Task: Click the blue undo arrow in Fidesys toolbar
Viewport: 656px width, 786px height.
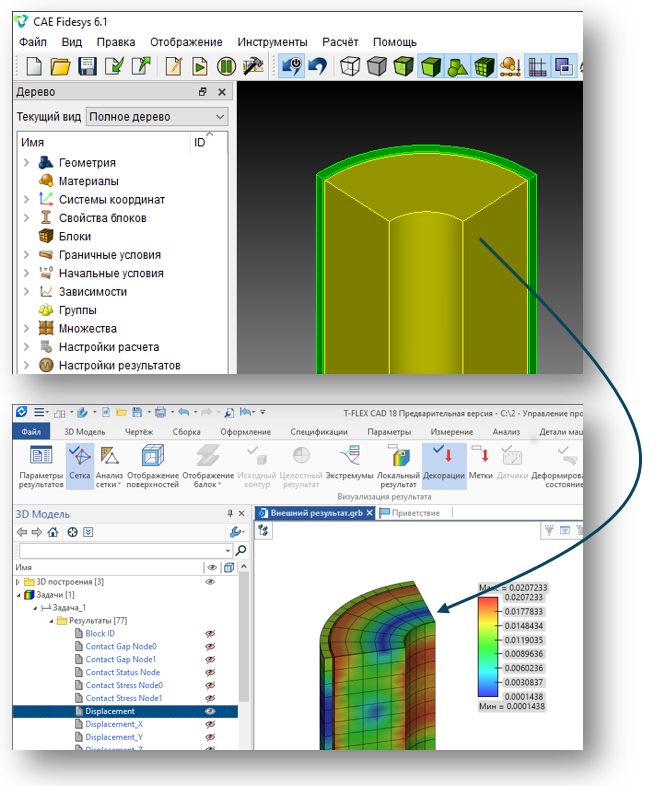Action: [x=318, y=66]
